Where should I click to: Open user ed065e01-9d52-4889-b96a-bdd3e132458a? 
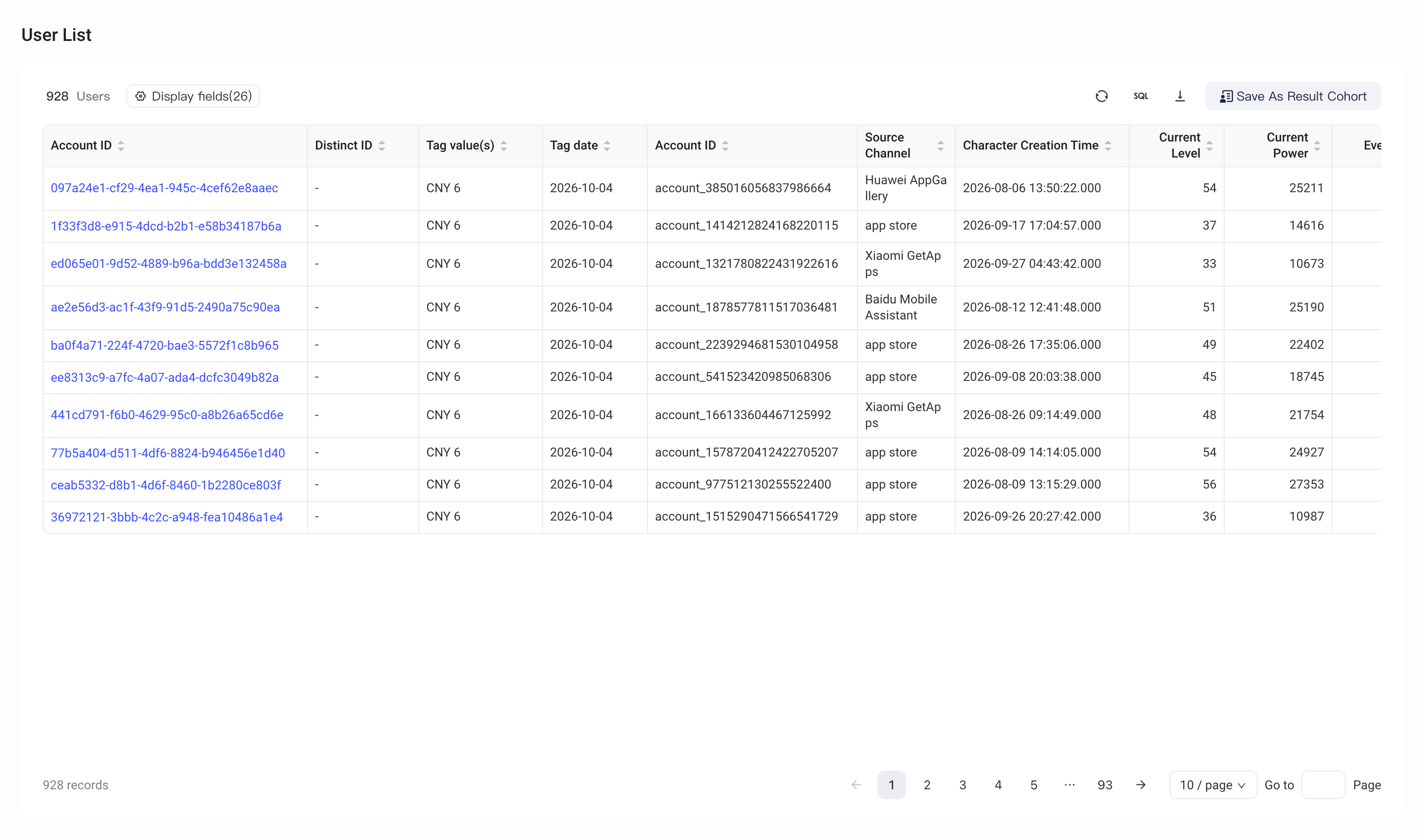(169, 264)
